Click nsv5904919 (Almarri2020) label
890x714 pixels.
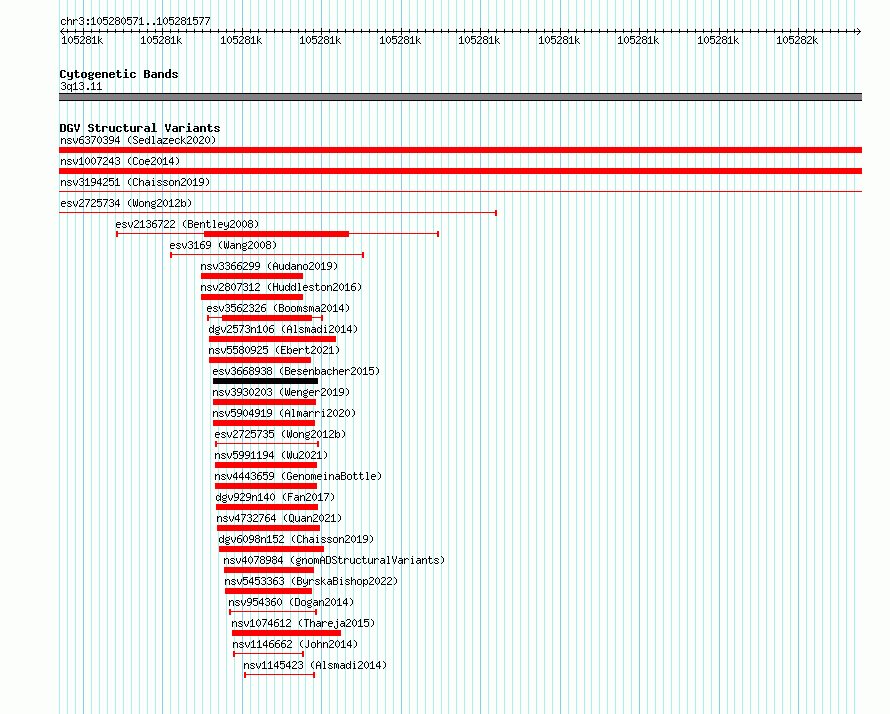[284, 413]
